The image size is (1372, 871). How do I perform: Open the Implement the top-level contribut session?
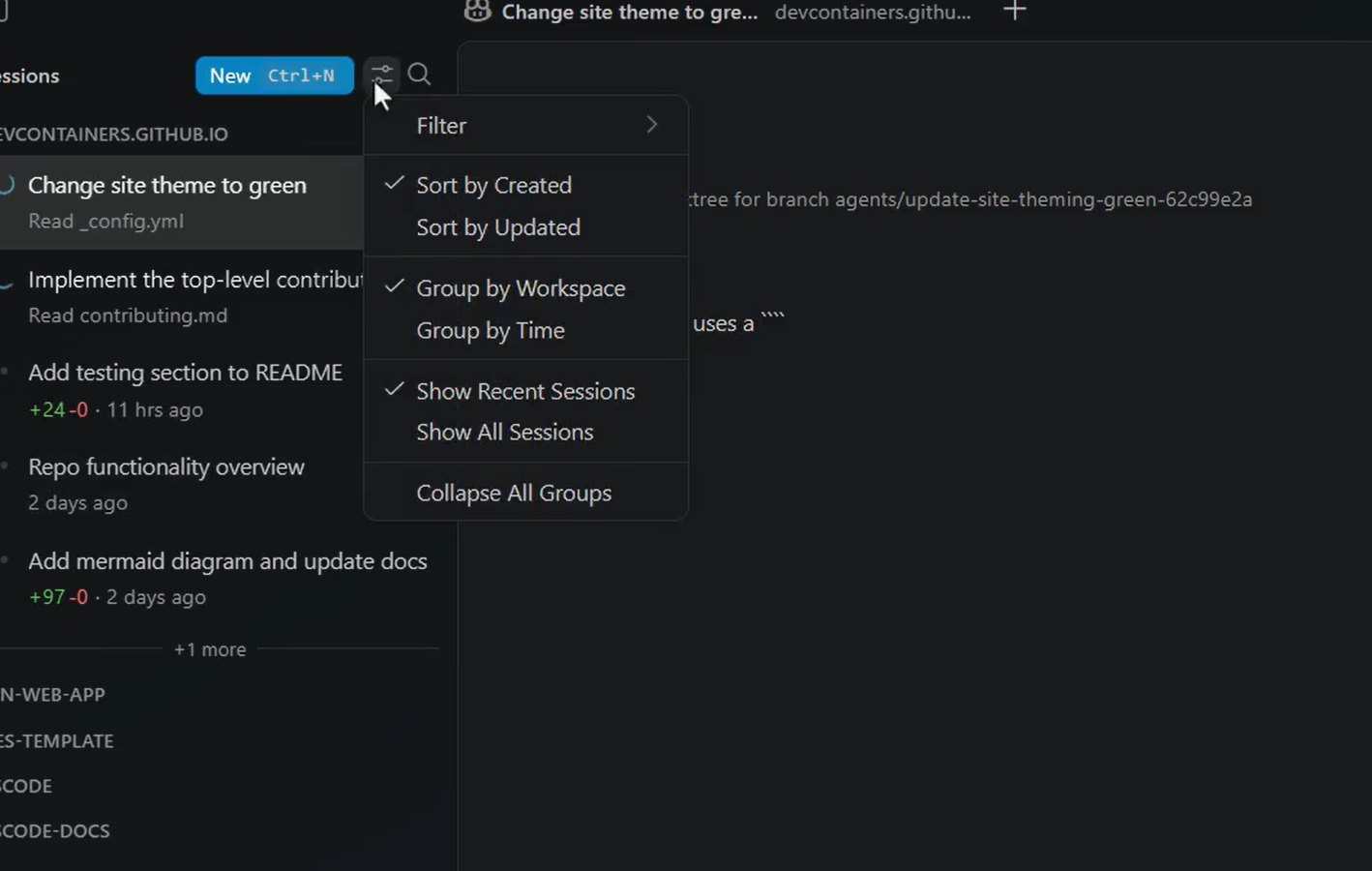tap(181, 297)
